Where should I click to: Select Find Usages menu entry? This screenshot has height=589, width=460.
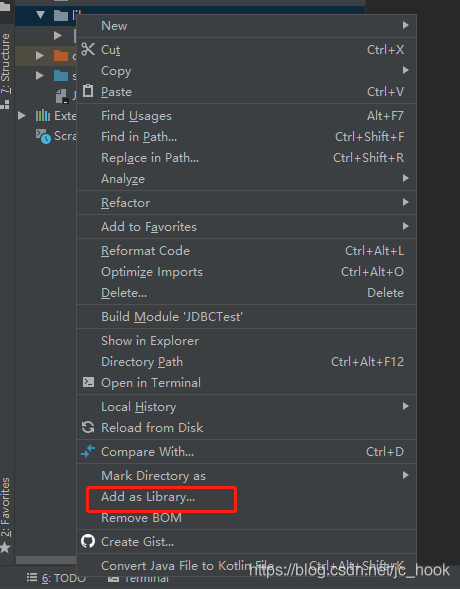pyautogui.click(x=246, y=116)
